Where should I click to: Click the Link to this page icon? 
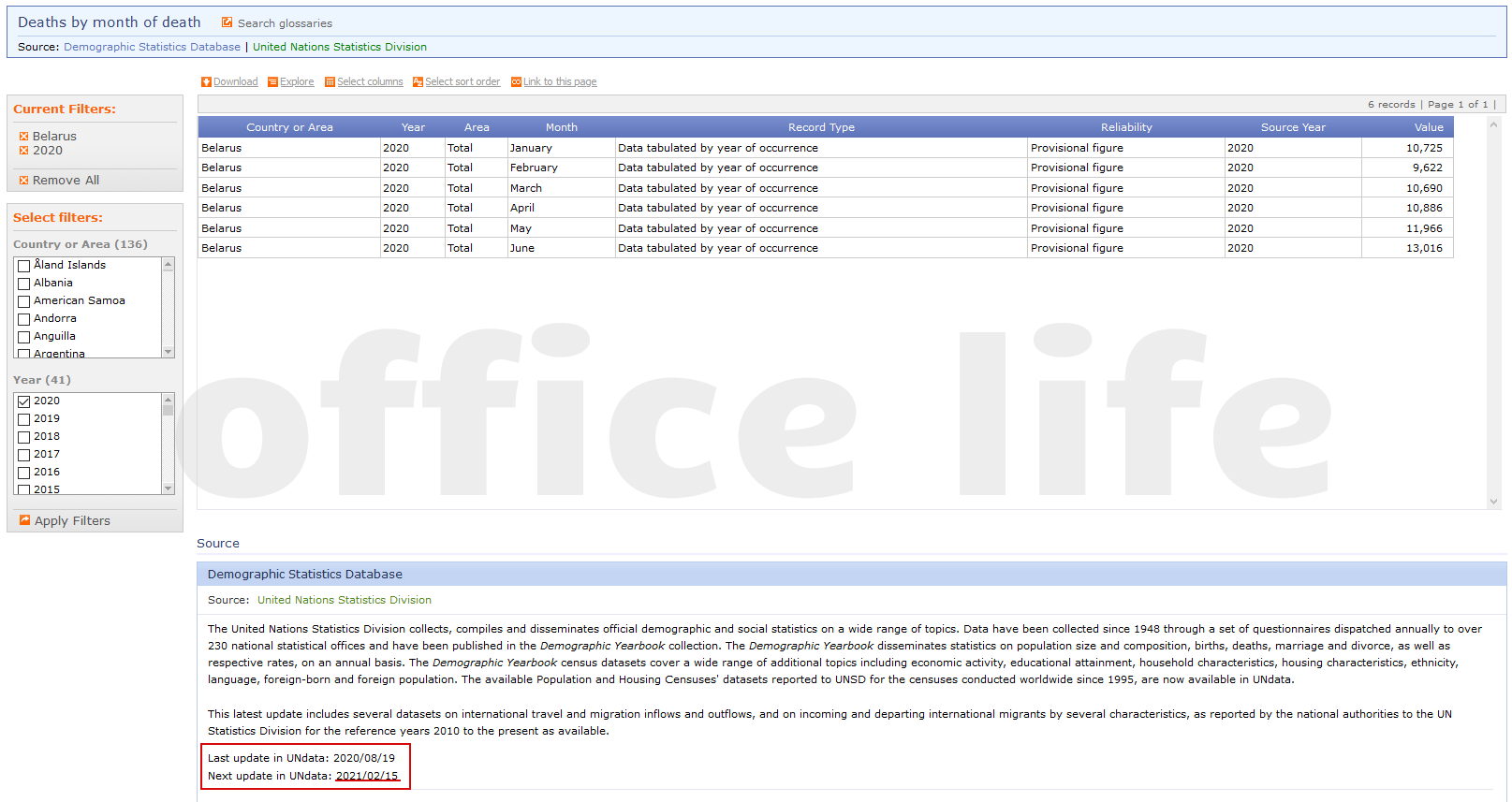(x=516, y=82)
